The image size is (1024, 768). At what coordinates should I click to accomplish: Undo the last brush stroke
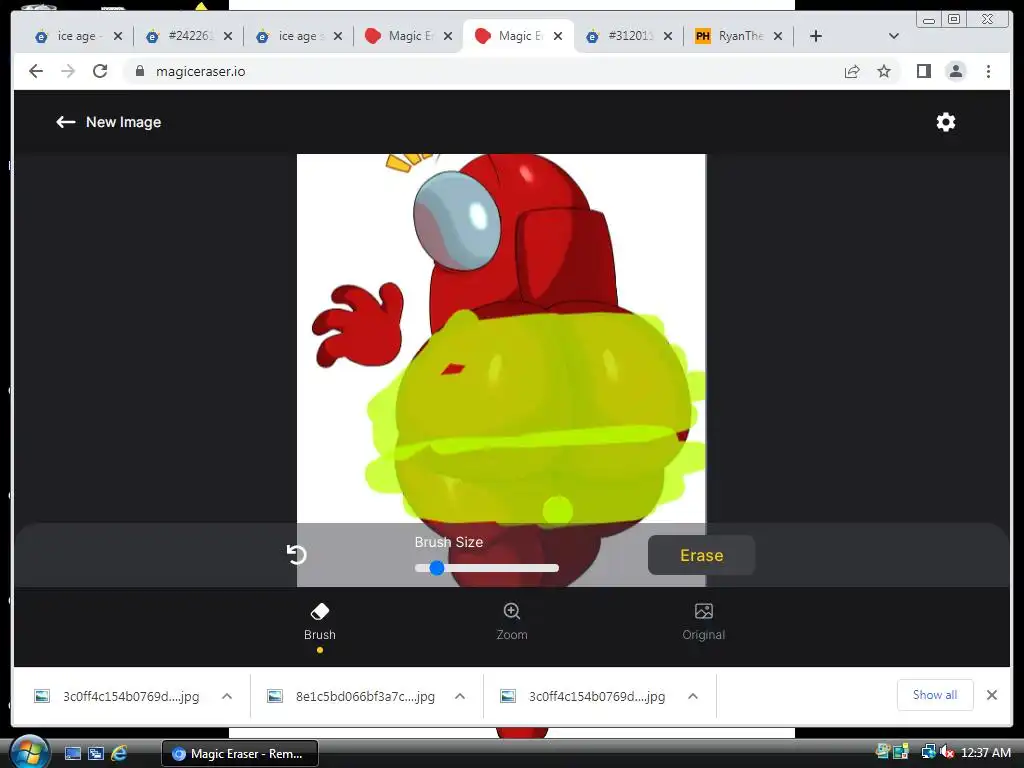coord(296,554)
